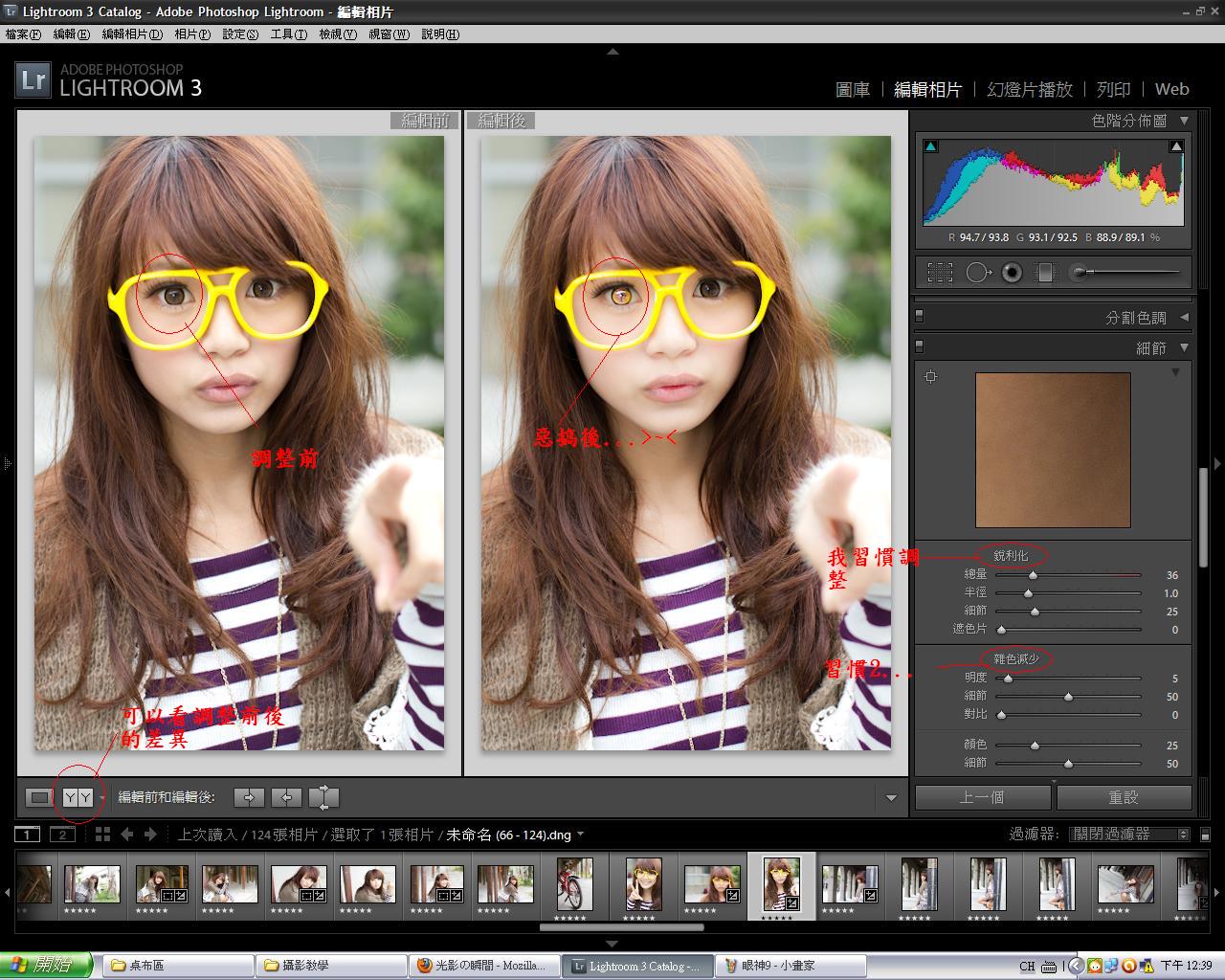
Task: Open the 工具 menu
Action: (x=288, y=34)
